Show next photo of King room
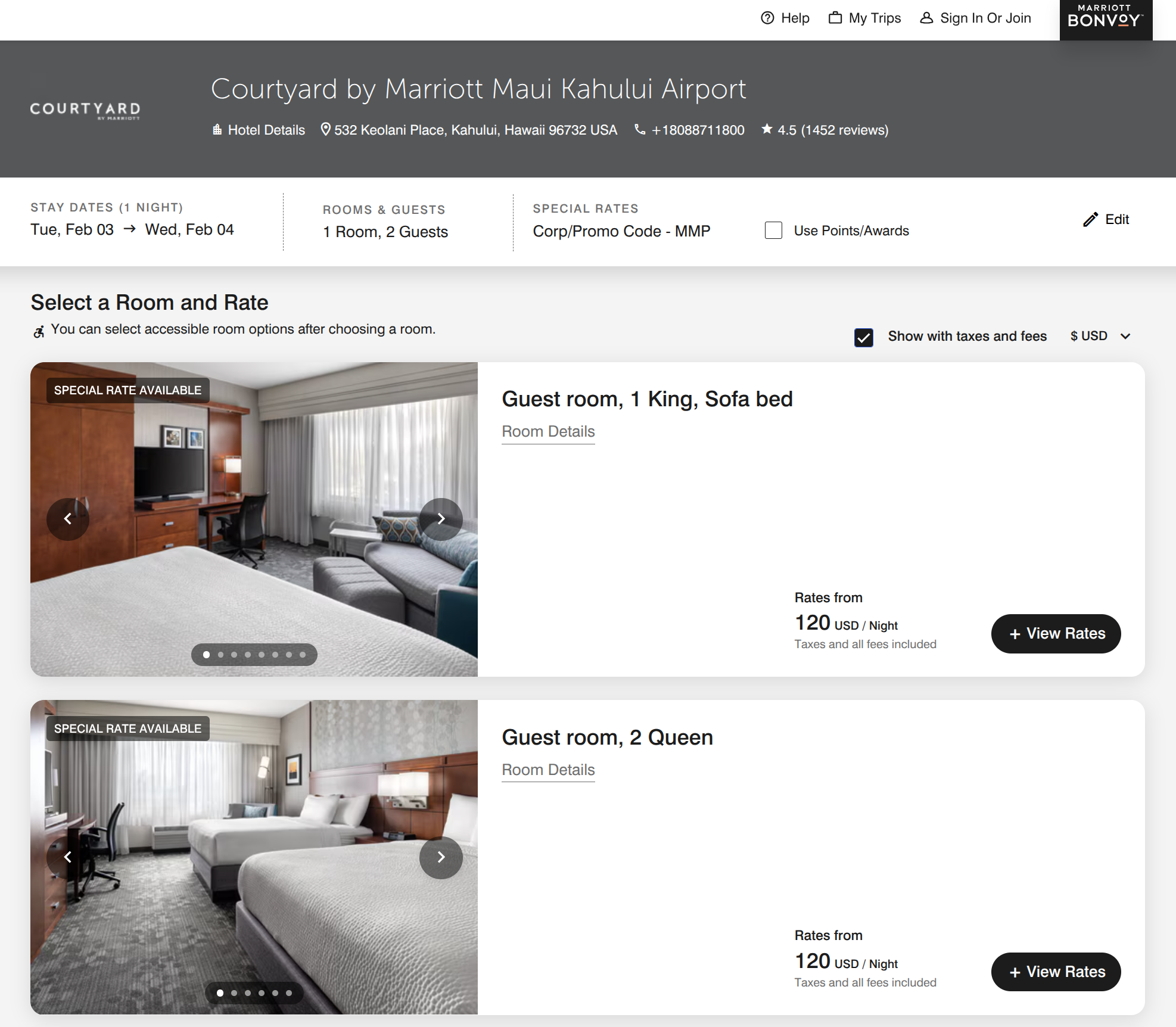This screenshot has width=1176, height=1027. pyautogui.click(x=441, y=519)
